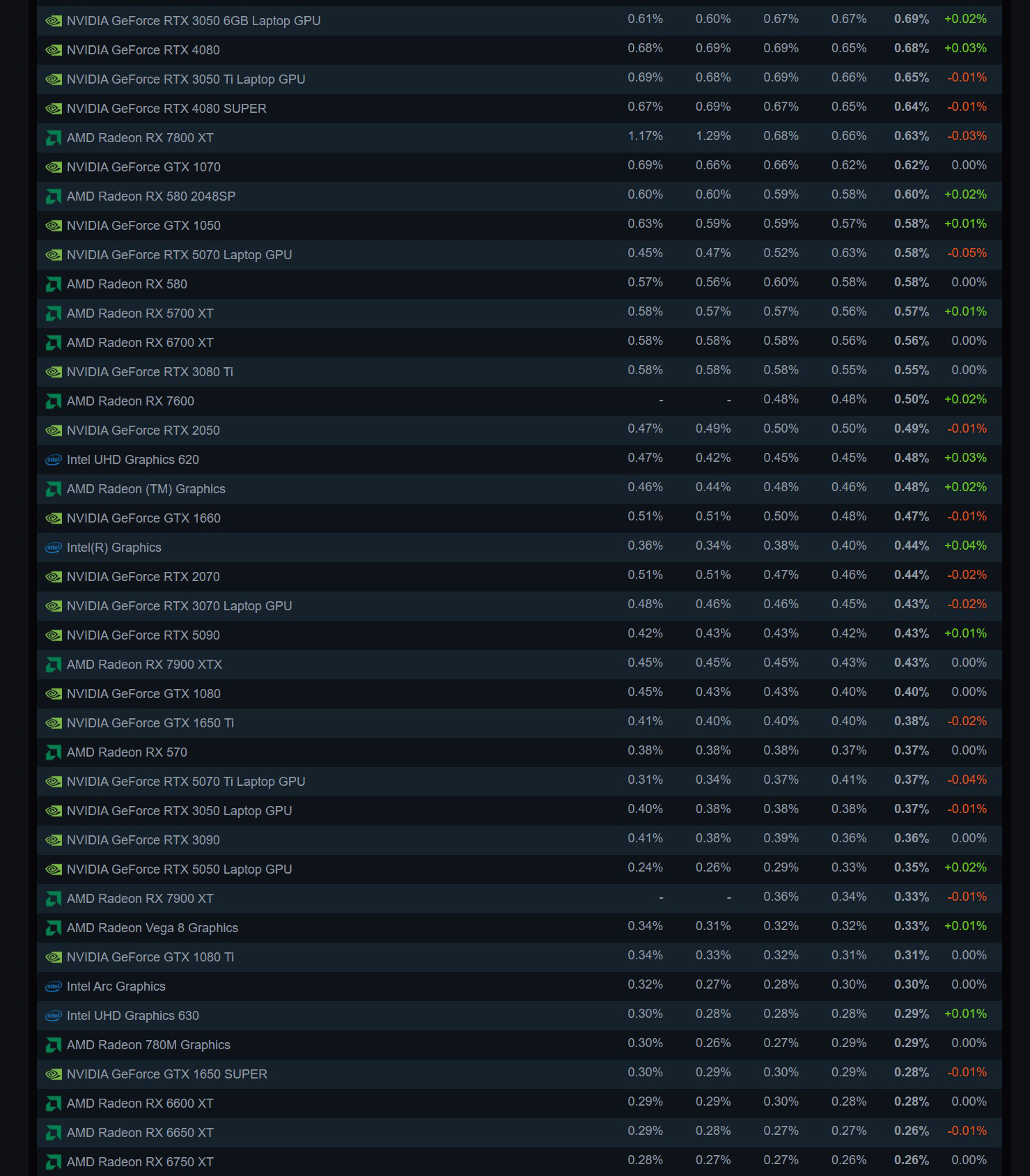
Task: Click the AMD logo beside RX 6750 XT
Action: pyautogui.click(x=54, y=1162)
